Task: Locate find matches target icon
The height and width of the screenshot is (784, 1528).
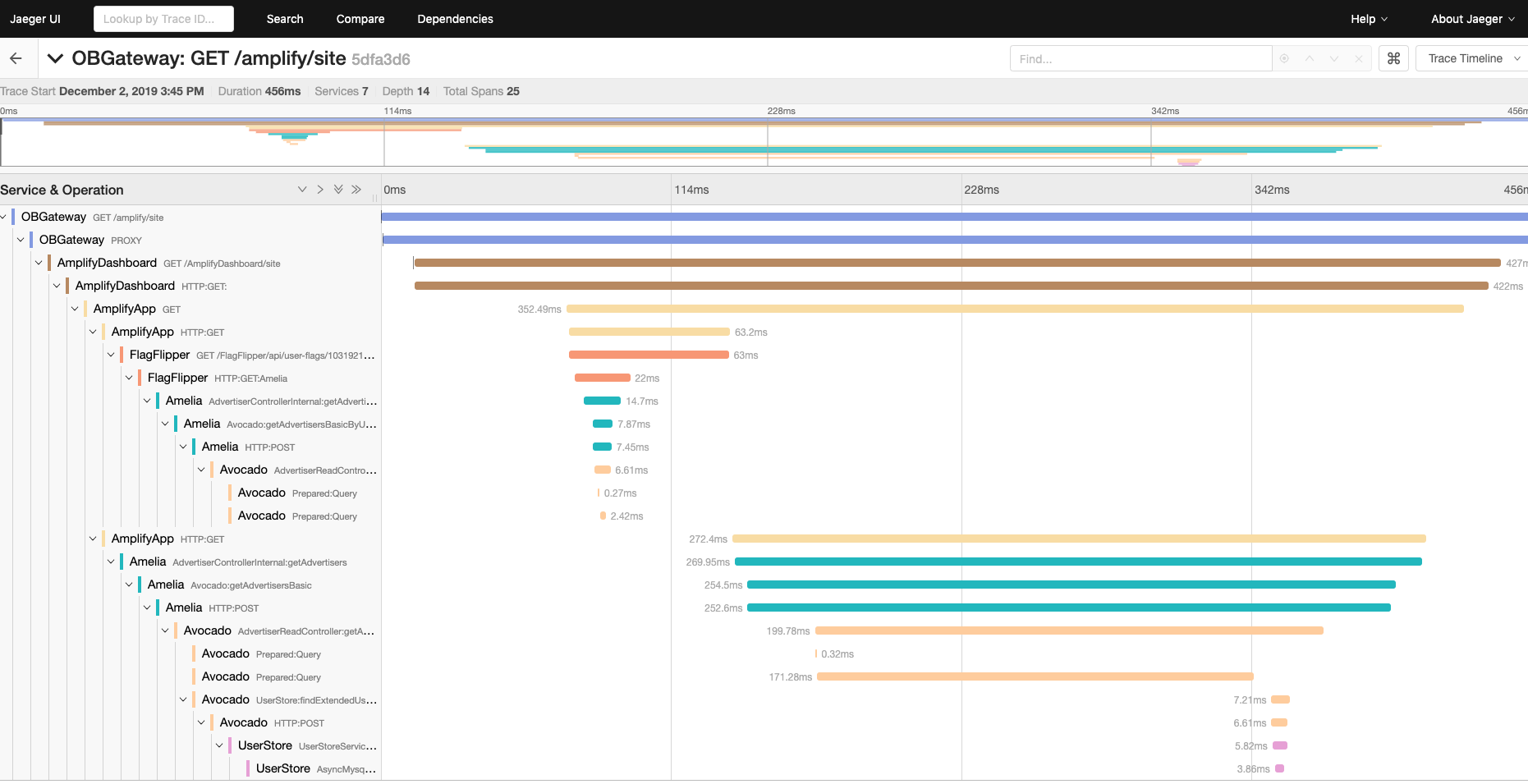Action: [x=1284, y=58]
